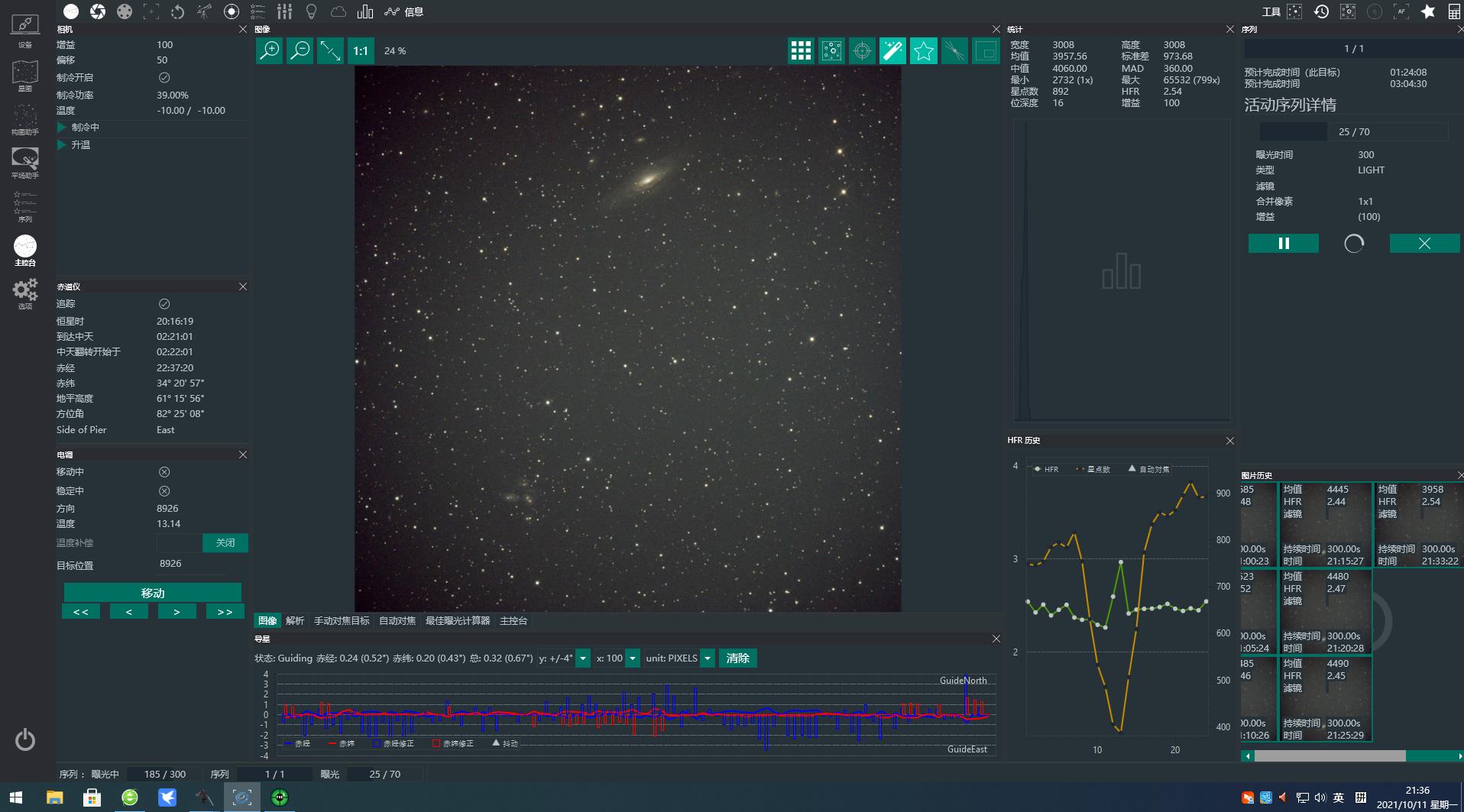The image size is (1464, 812).
Task: Switch to the 解析 tab
Action: pyautogui.click(x=295, y=621)
